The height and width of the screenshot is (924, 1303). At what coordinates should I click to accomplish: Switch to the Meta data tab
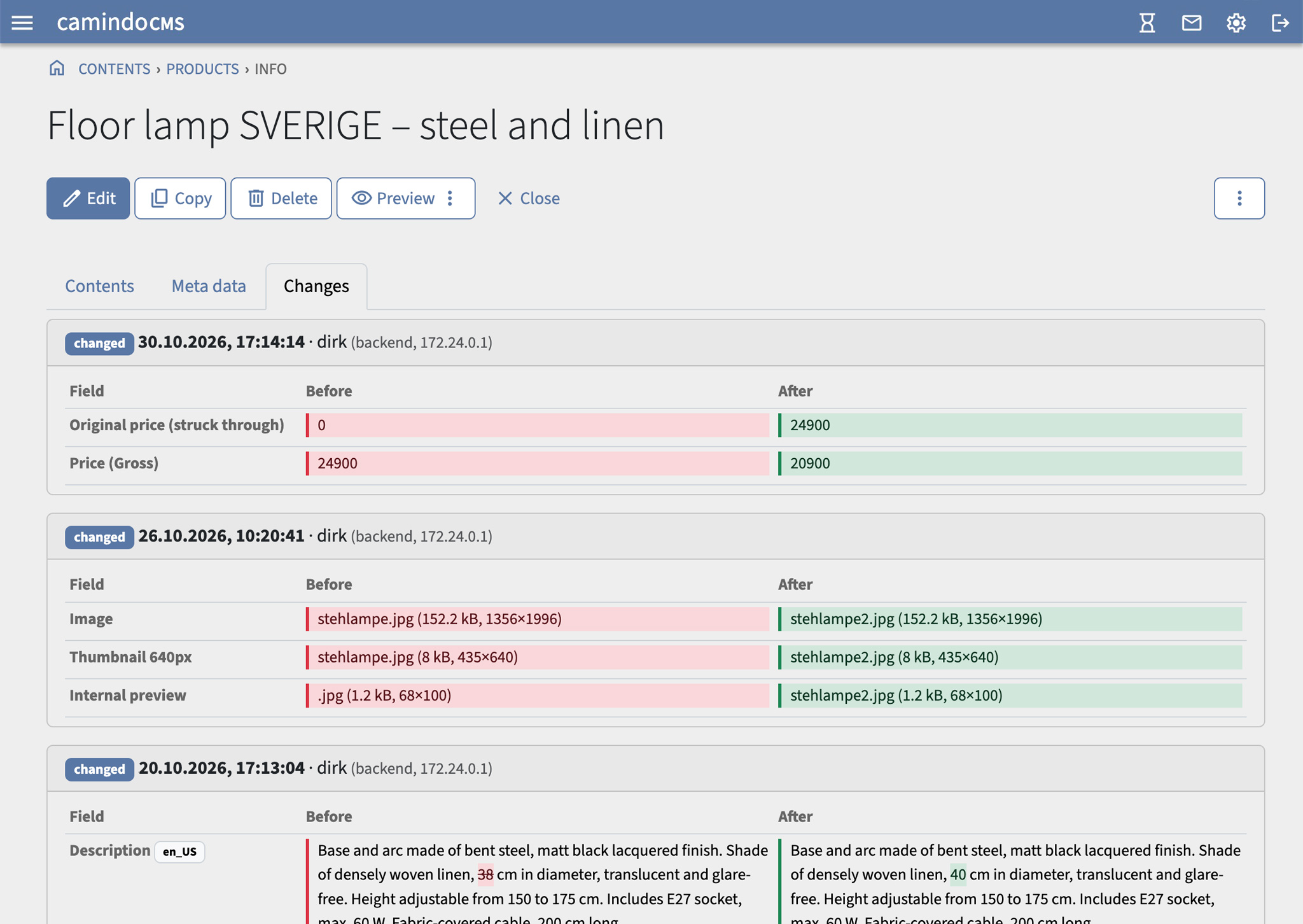pos(209,286)
